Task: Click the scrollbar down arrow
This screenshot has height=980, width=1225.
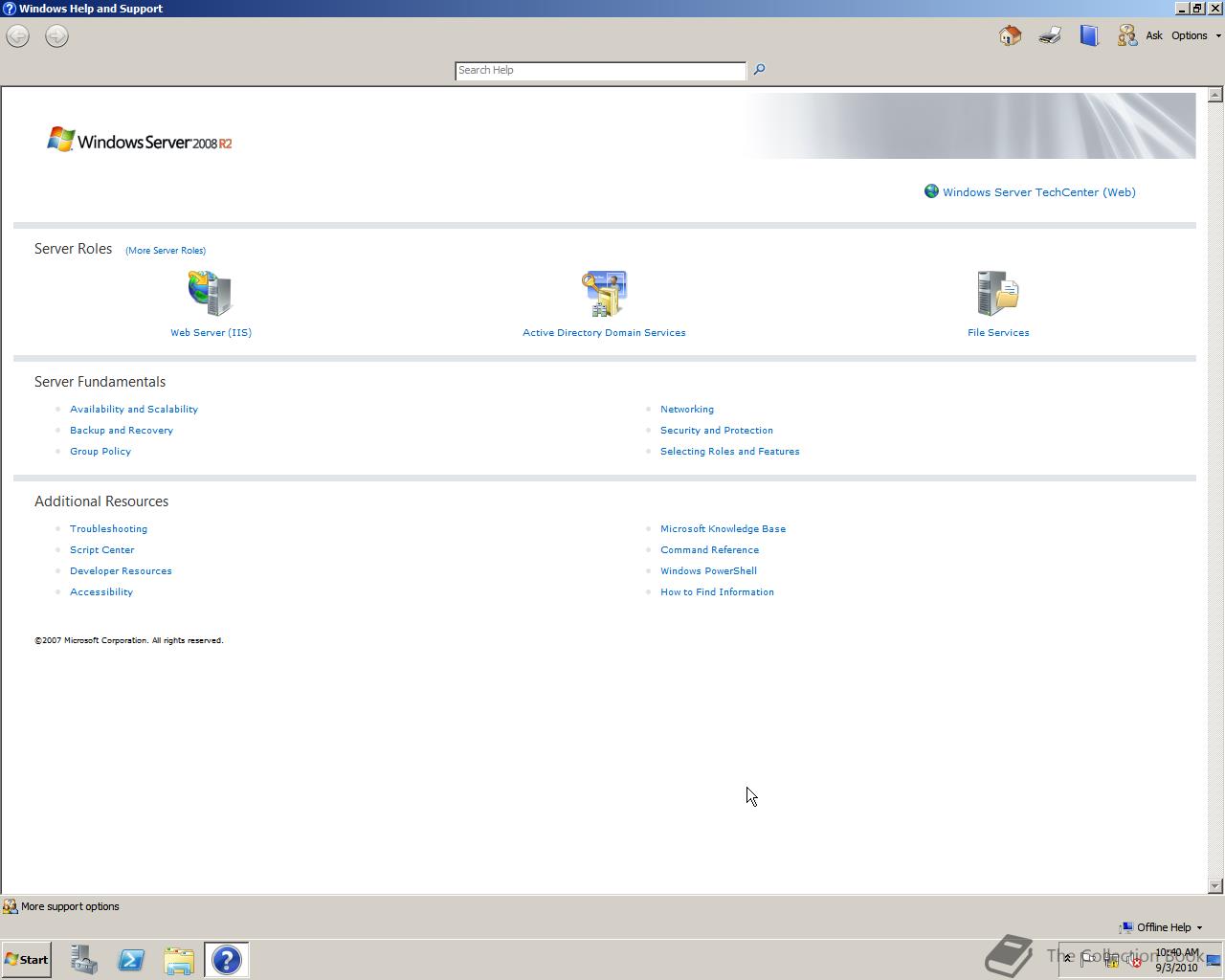Action: (1215, 886)
